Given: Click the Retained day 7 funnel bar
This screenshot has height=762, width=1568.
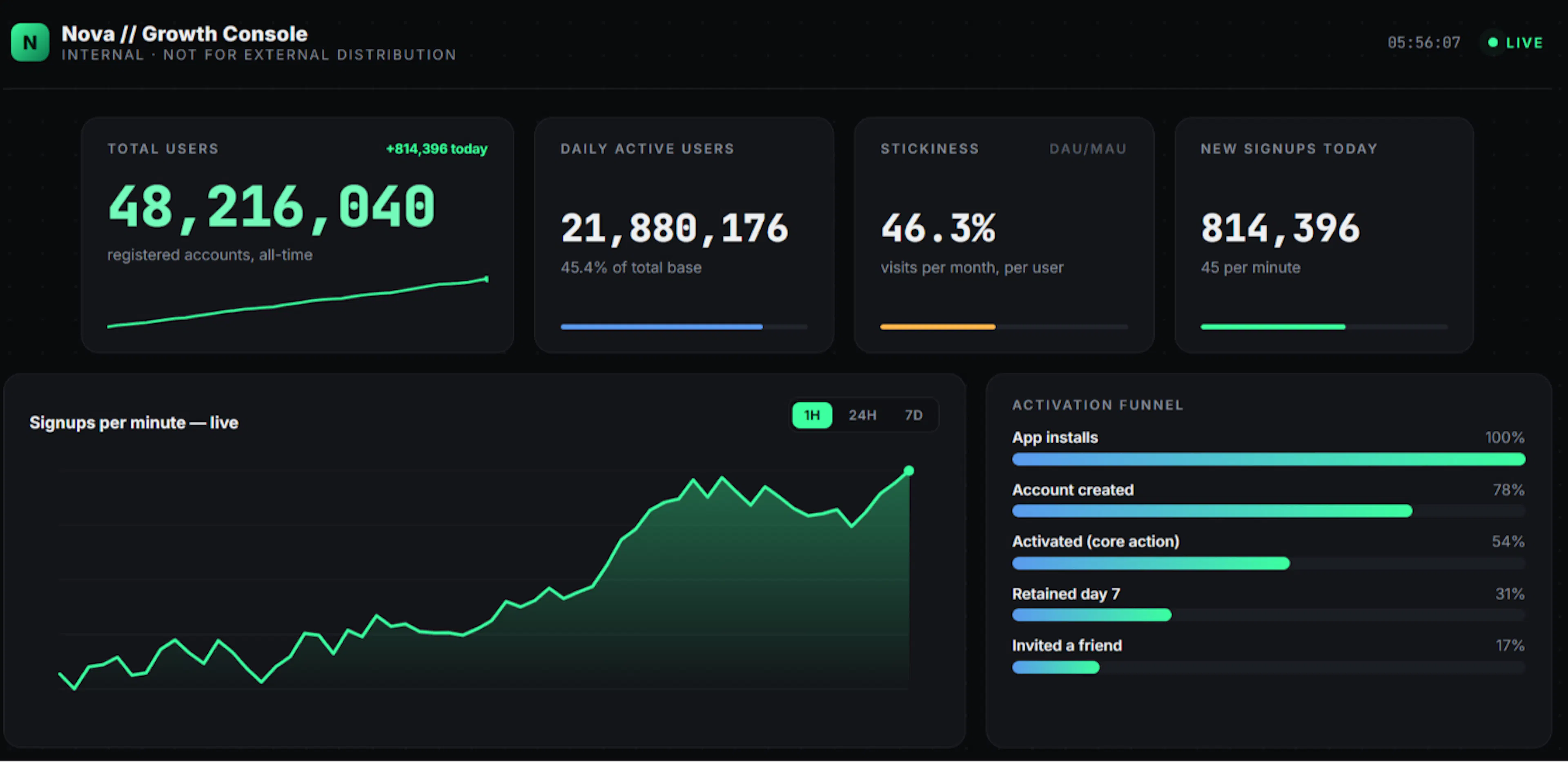Looking at the screenshot, I should pos(1269,615).
